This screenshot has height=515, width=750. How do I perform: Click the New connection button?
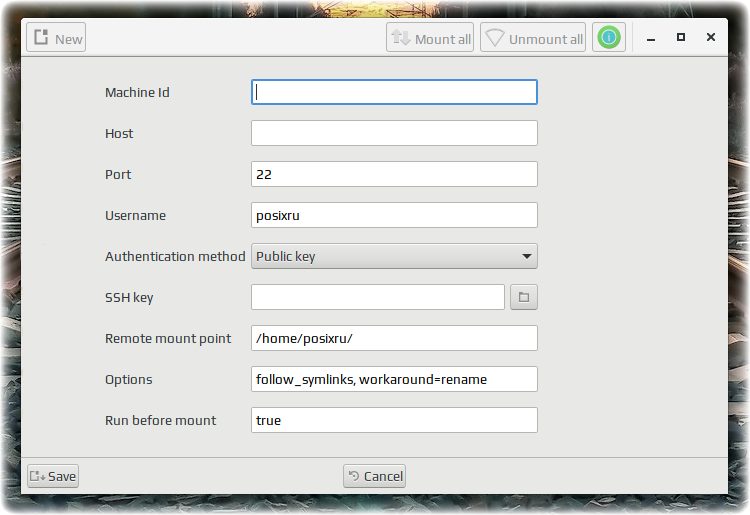pyautogui.click(x=56, y=37)
